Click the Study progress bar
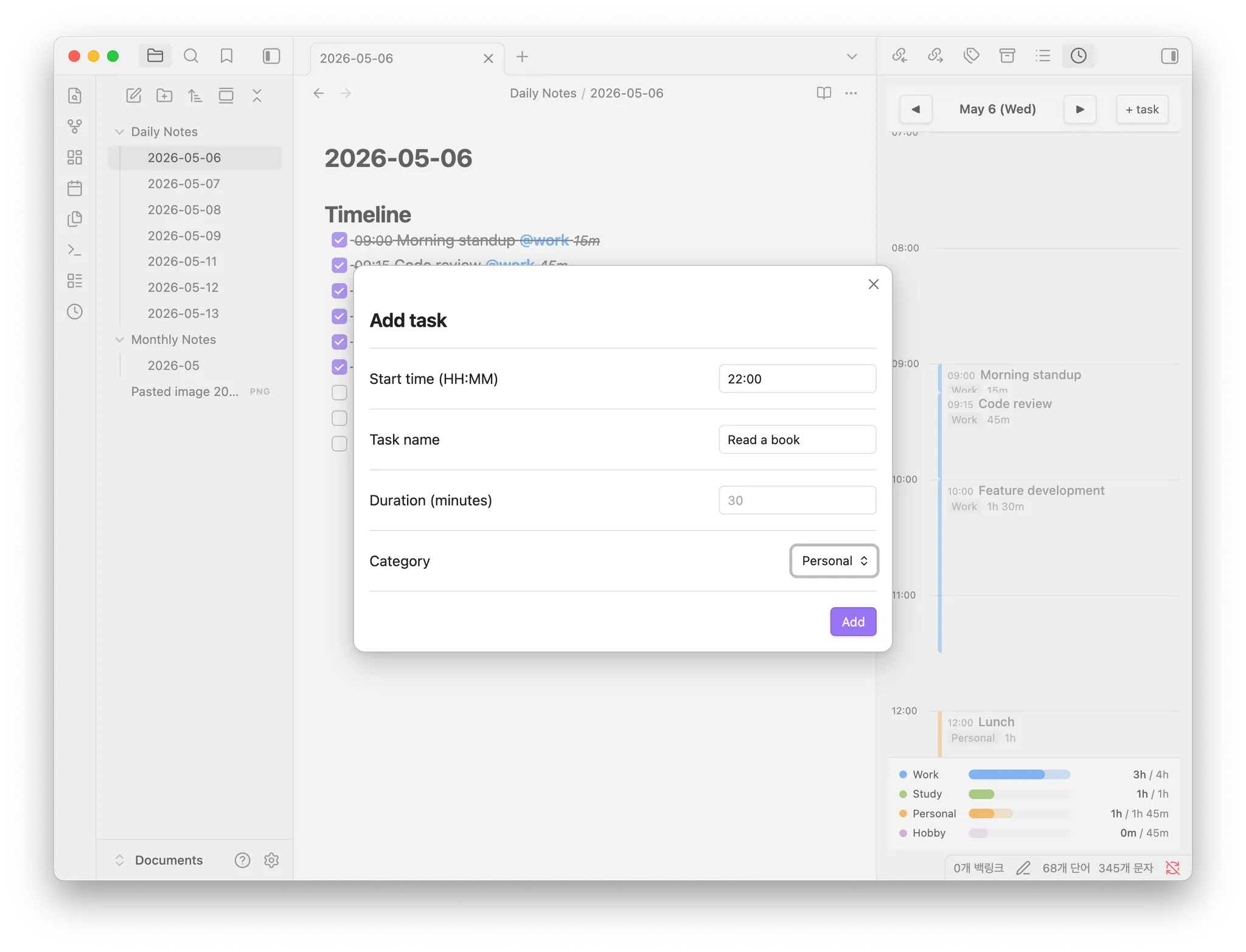Image resolution: width=1246 pixels, height=952 pixels. point(1019,794)
